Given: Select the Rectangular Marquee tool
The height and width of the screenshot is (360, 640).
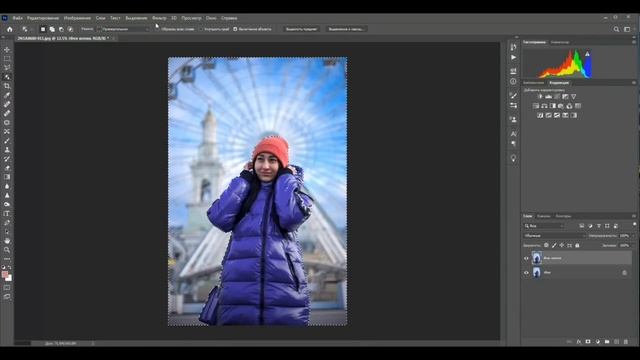Looking at the screenshot, I should [x=7, y=58].
